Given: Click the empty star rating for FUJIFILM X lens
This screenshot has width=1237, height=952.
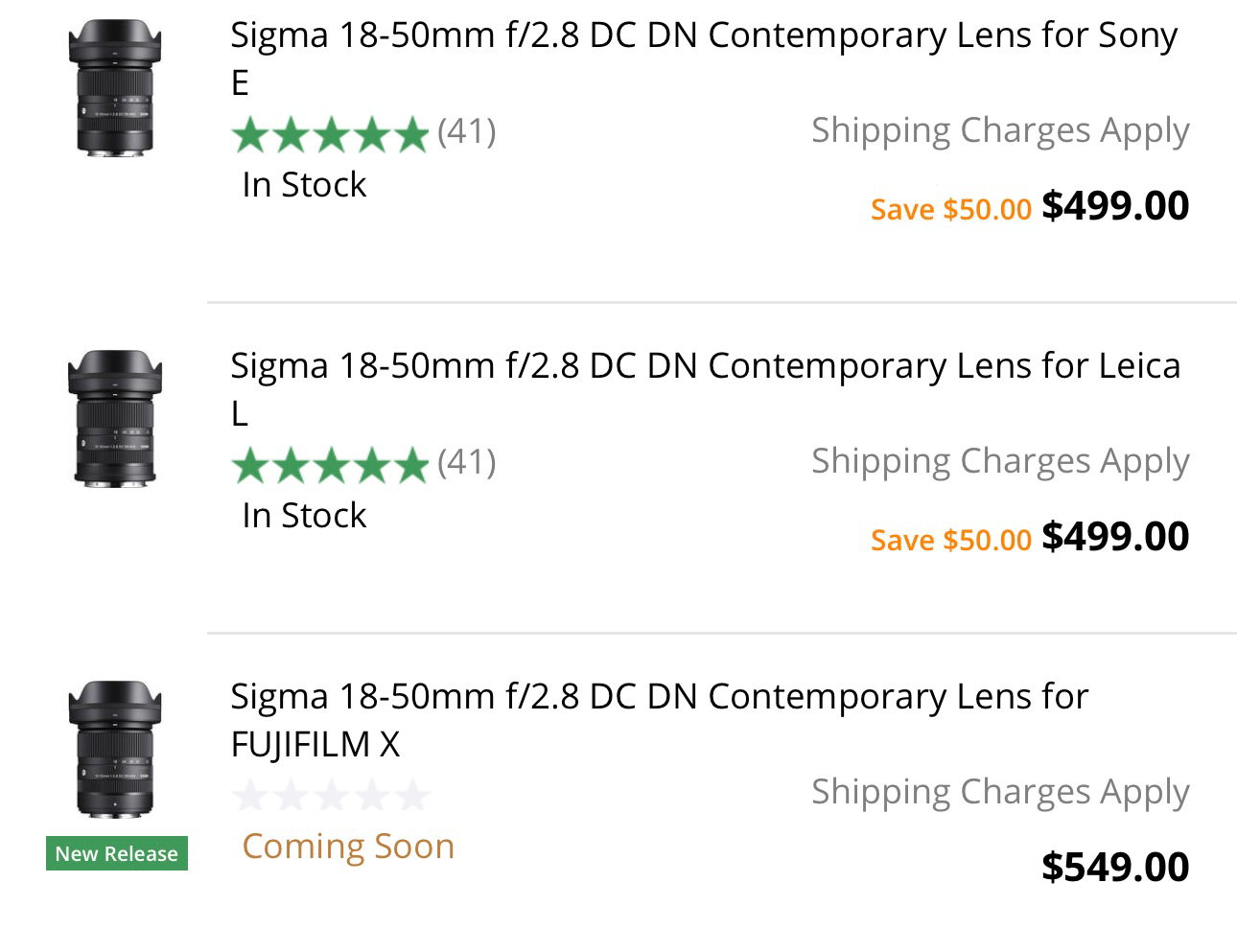Looking at the screenshot, I should coord(330,796).
